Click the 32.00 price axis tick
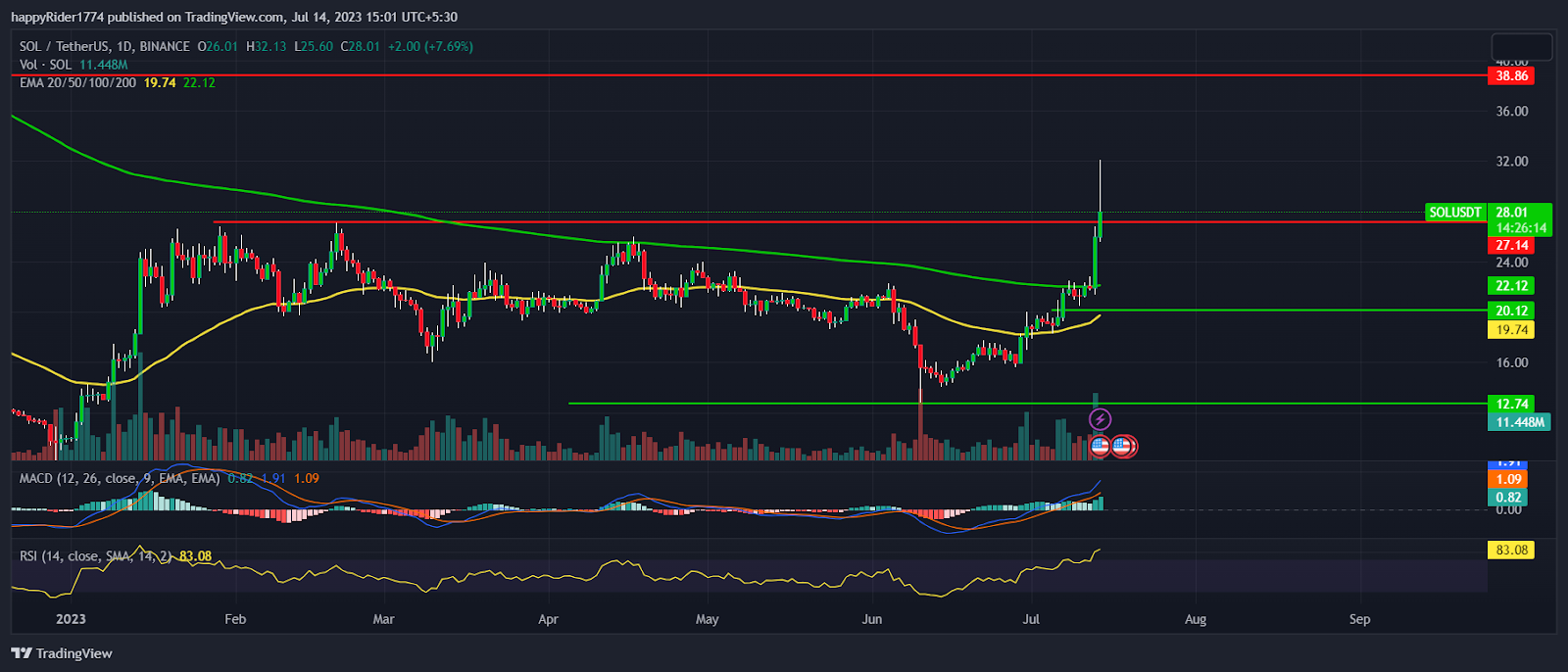The image size is (1568, 672). [1511, 162]
